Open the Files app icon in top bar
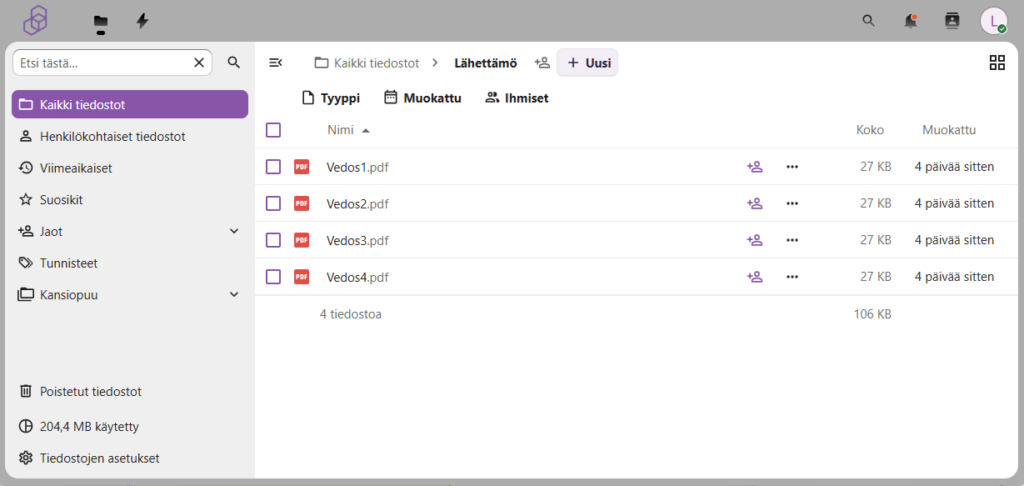Image resolution: width=1024 pixels, height=486 pixels. pos(100,21)
